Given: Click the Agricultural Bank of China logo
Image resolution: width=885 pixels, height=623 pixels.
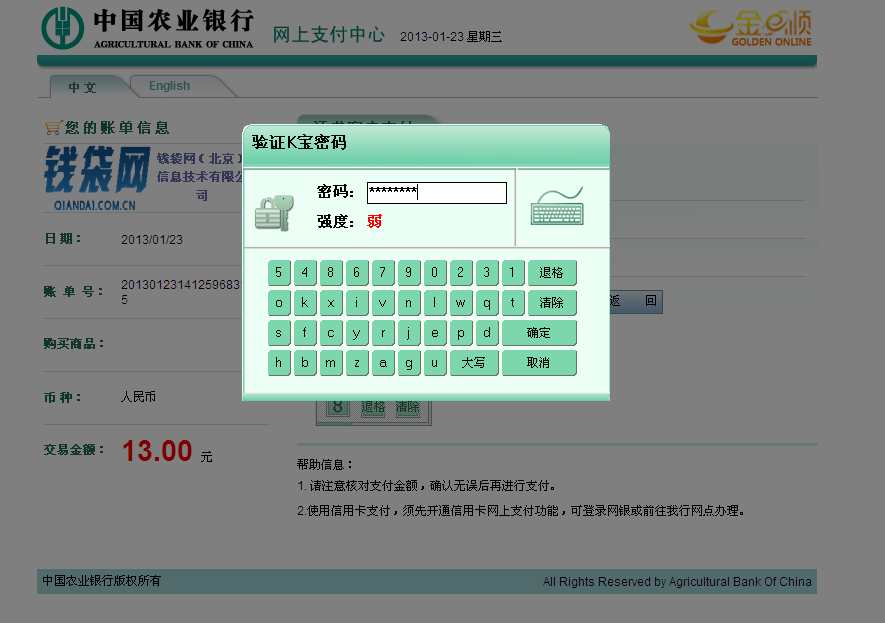Looking at the screenshot, I should [x=148, y=28].
